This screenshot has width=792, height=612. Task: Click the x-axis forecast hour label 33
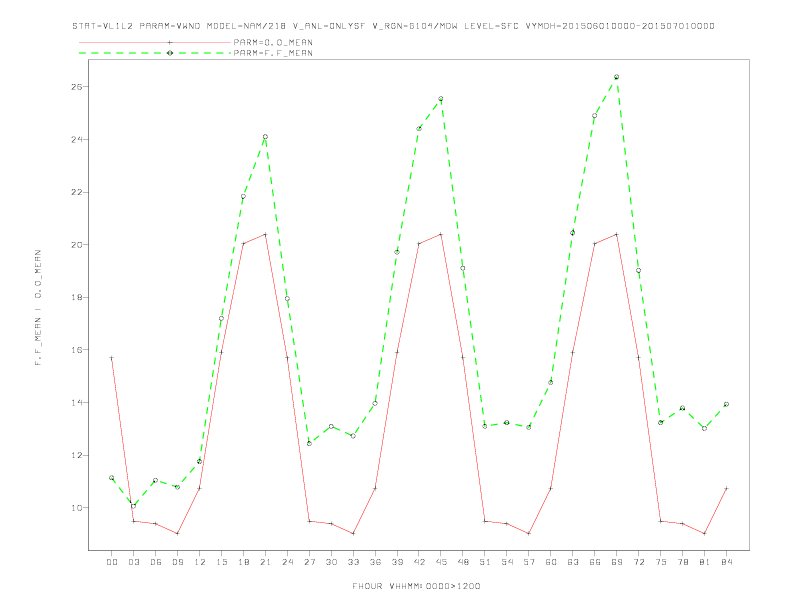tap(353, 562)
